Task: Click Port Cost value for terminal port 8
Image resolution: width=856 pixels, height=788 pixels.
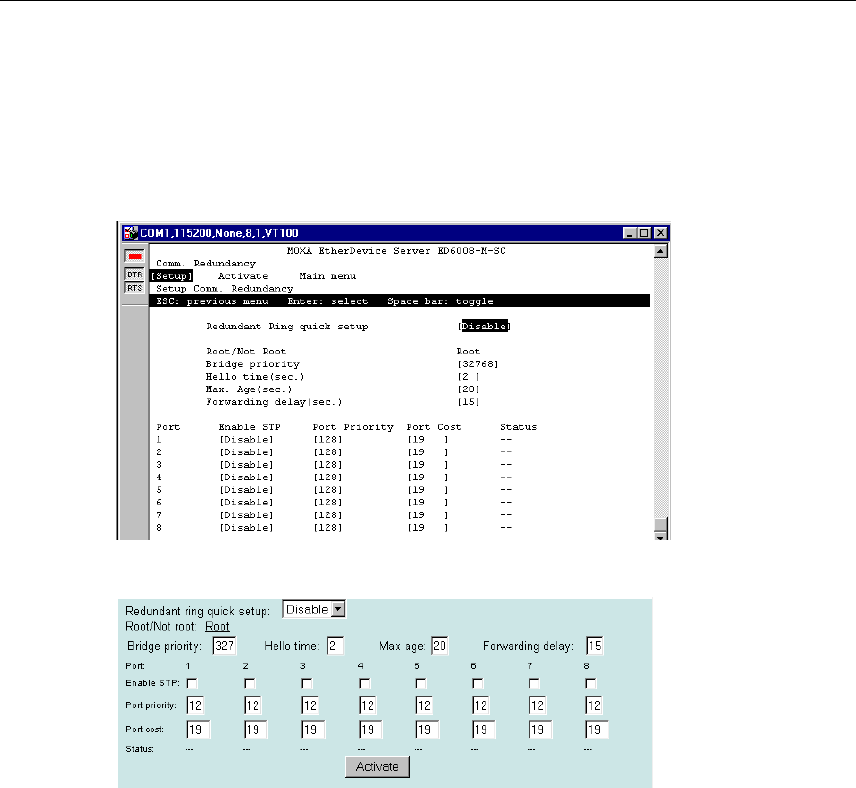Action: pos(428,528)
